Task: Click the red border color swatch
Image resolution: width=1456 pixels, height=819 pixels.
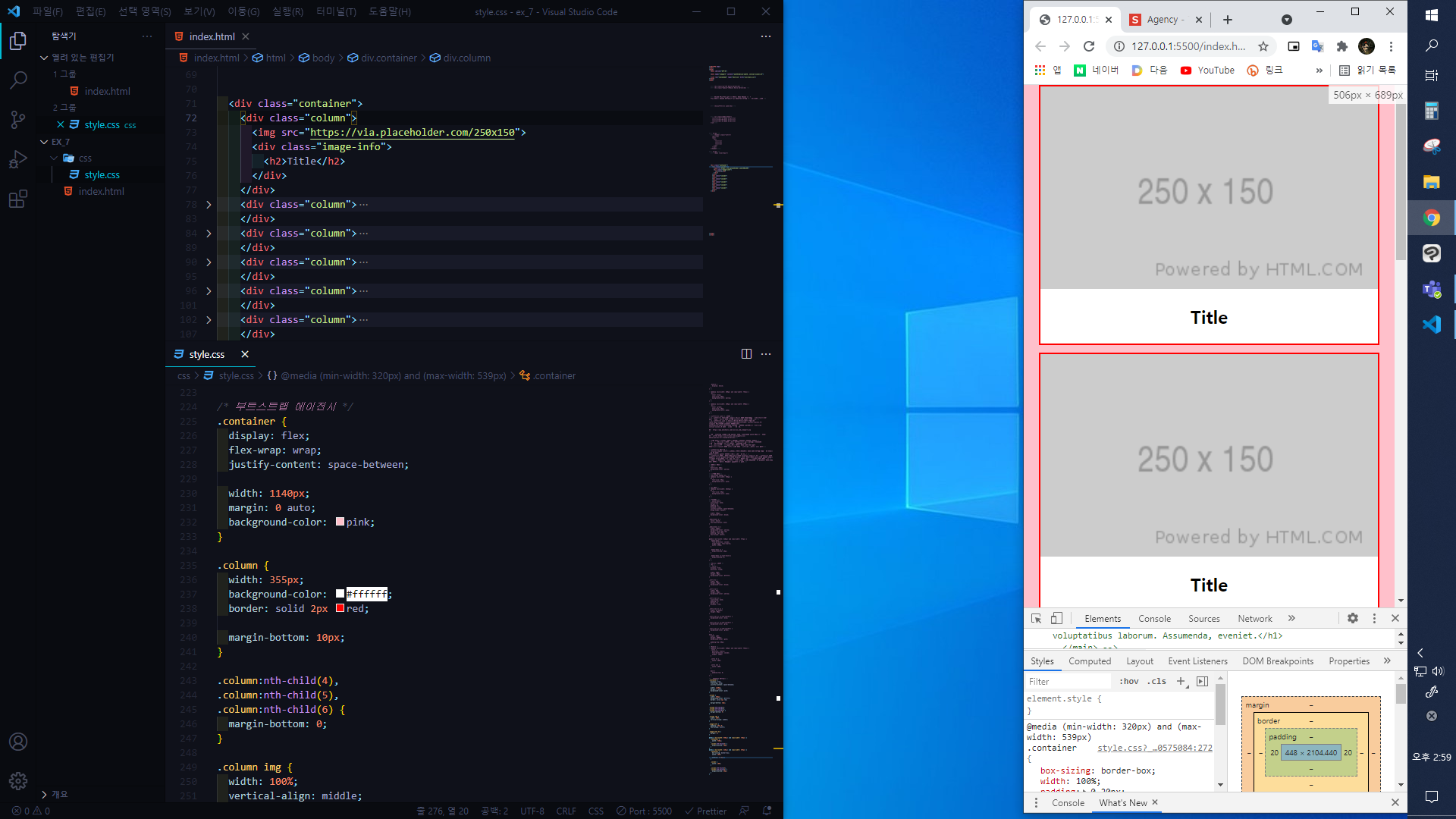Action: coord(340,608)
